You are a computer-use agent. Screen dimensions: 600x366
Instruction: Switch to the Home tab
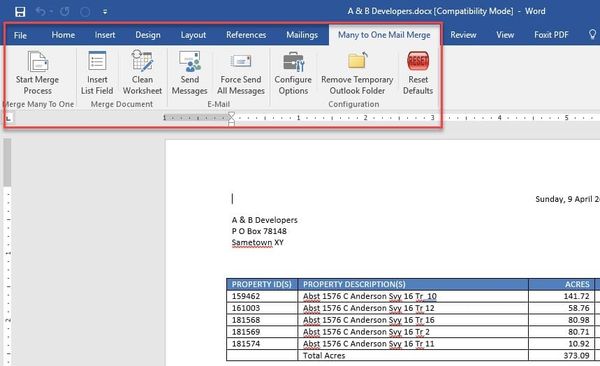tap(63, 35)
